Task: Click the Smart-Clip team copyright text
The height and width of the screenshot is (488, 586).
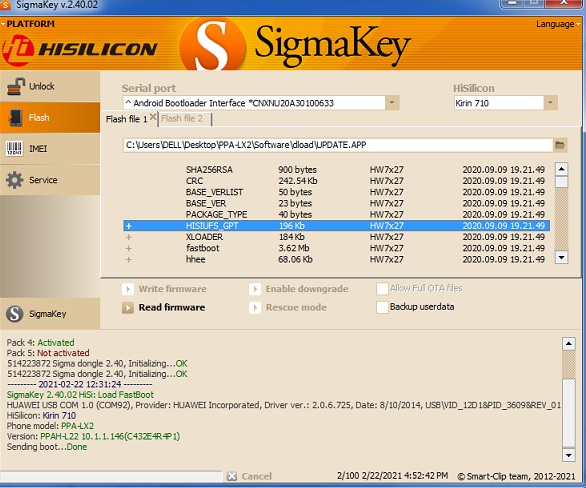Action: point(516,476)
